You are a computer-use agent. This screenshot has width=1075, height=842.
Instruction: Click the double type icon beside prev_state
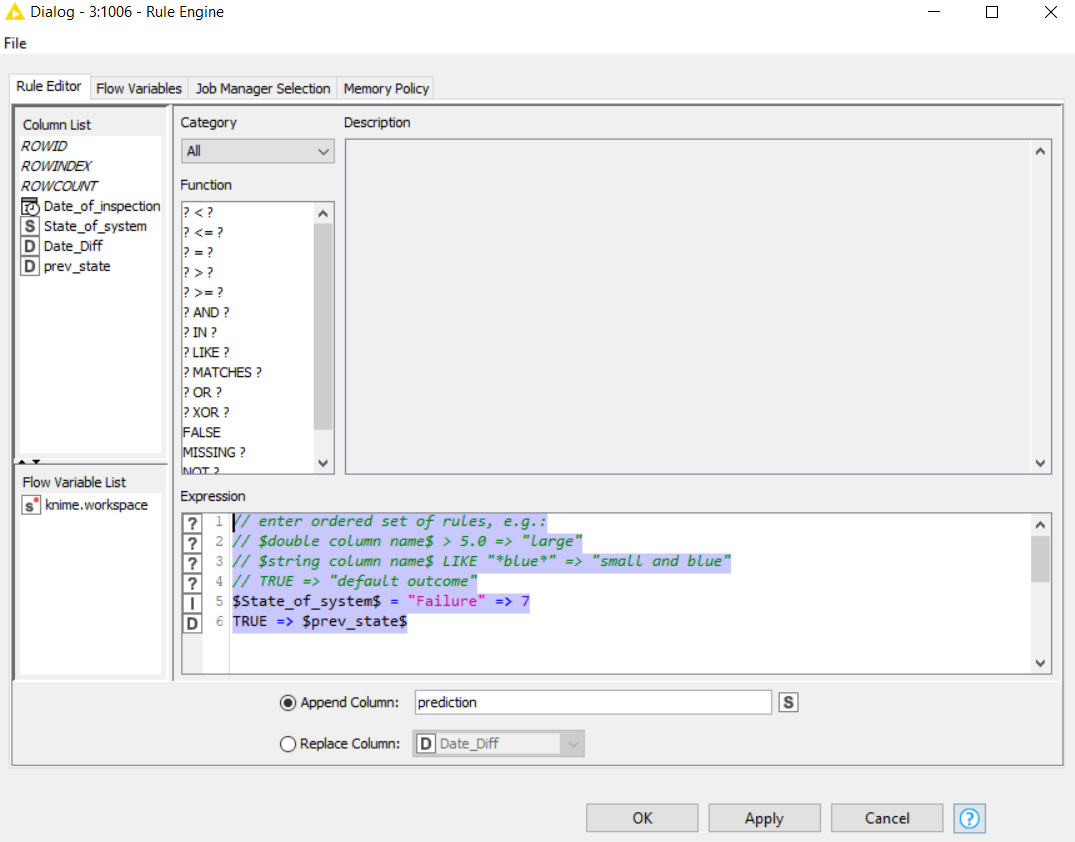(30, 266)
